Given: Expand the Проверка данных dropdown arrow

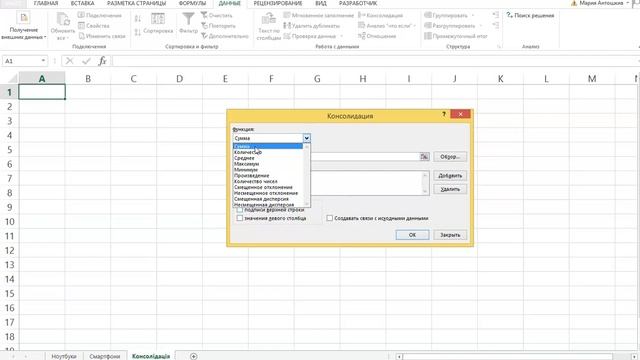Looking at the screenshot, I should pyautogui.click(x=341, y=36).
